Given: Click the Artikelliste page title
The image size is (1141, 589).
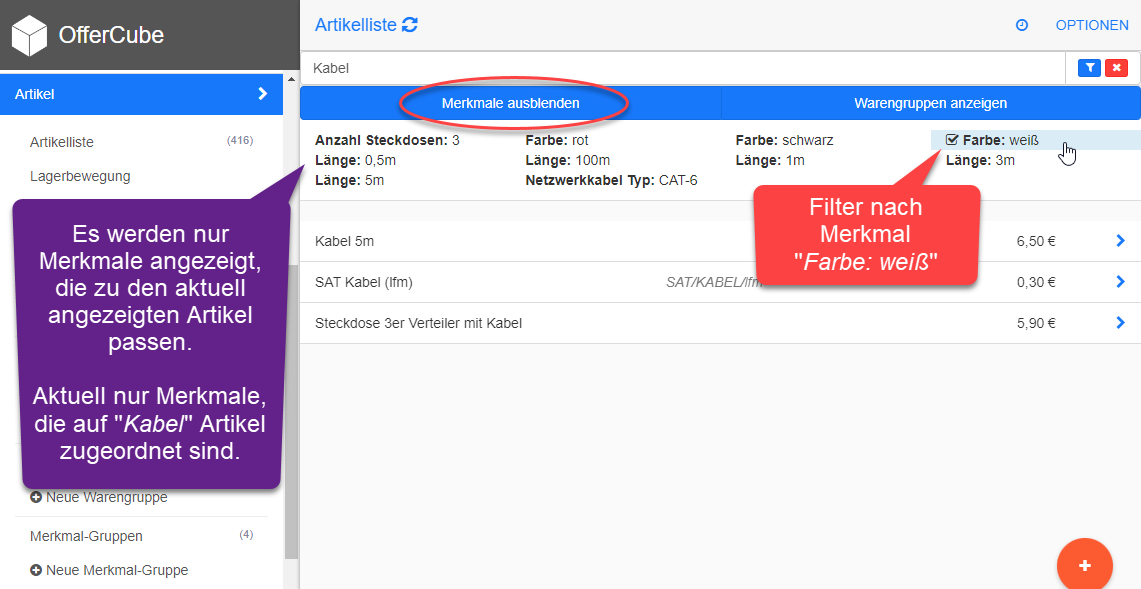Looking at the screenshot, I should (x=355, y=25).
